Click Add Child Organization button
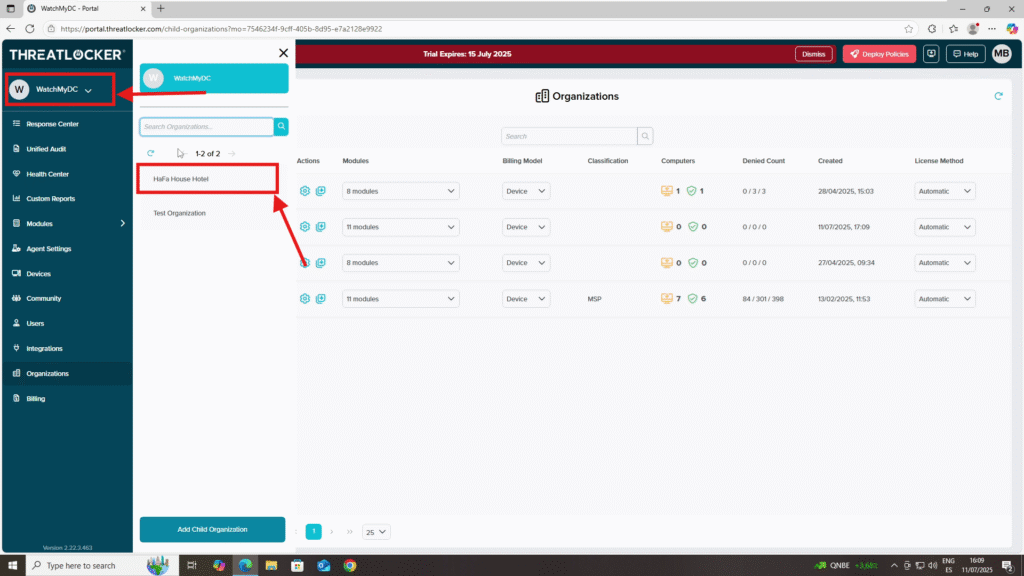This screenshot has height=576, width=1024. [x=212, y=530]
